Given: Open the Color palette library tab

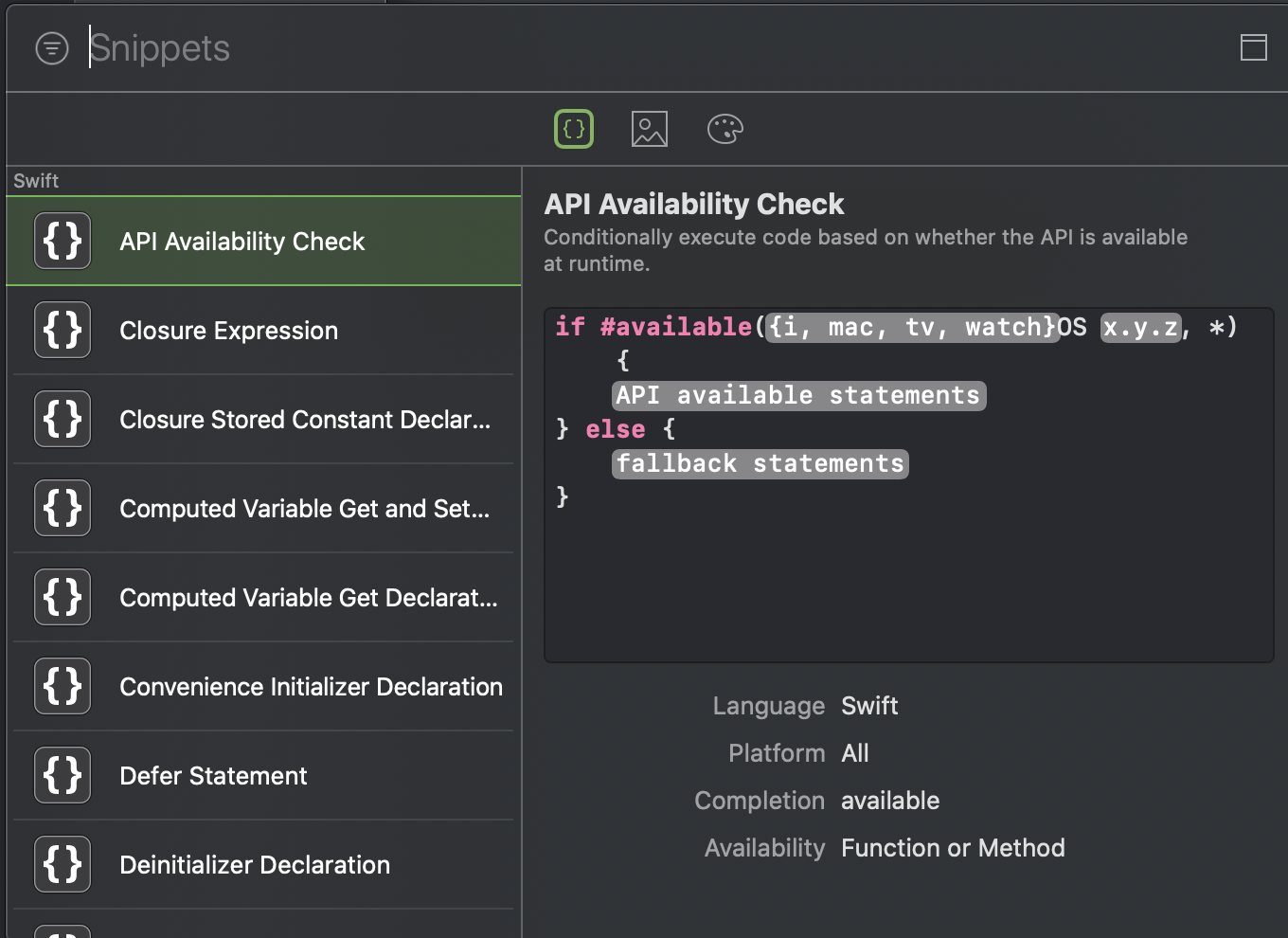Looking at the screenshot, I should (x=725, y=129).
